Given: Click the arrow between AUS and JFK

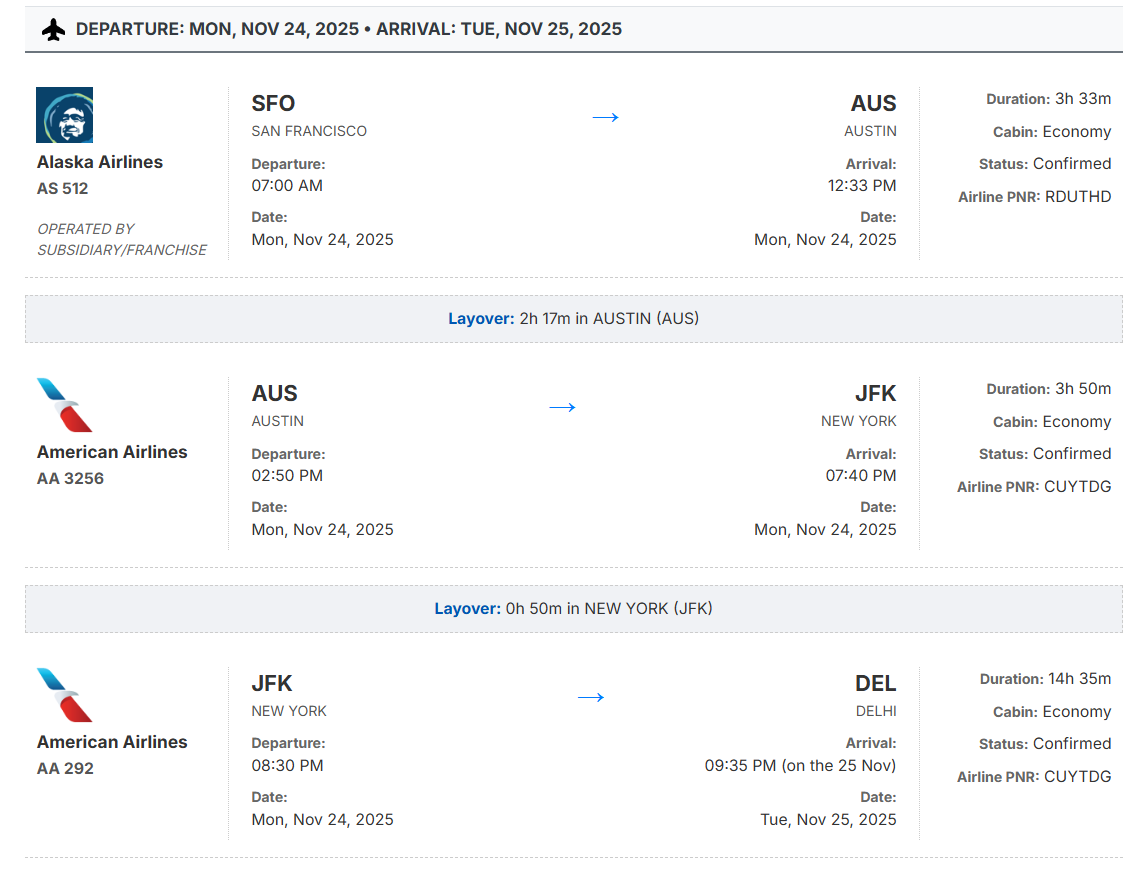Looking at the screenshot, I should click(x=563, y=407).
